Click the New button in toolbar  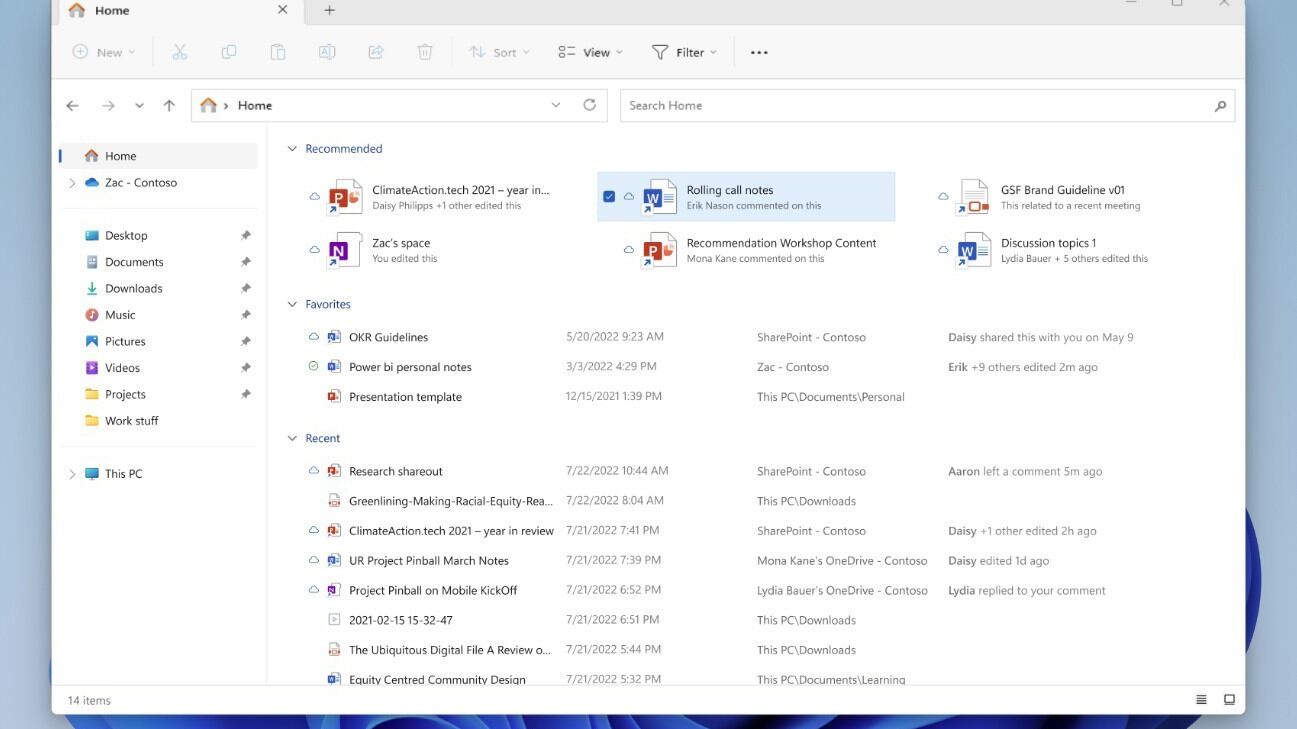(103, 52)
